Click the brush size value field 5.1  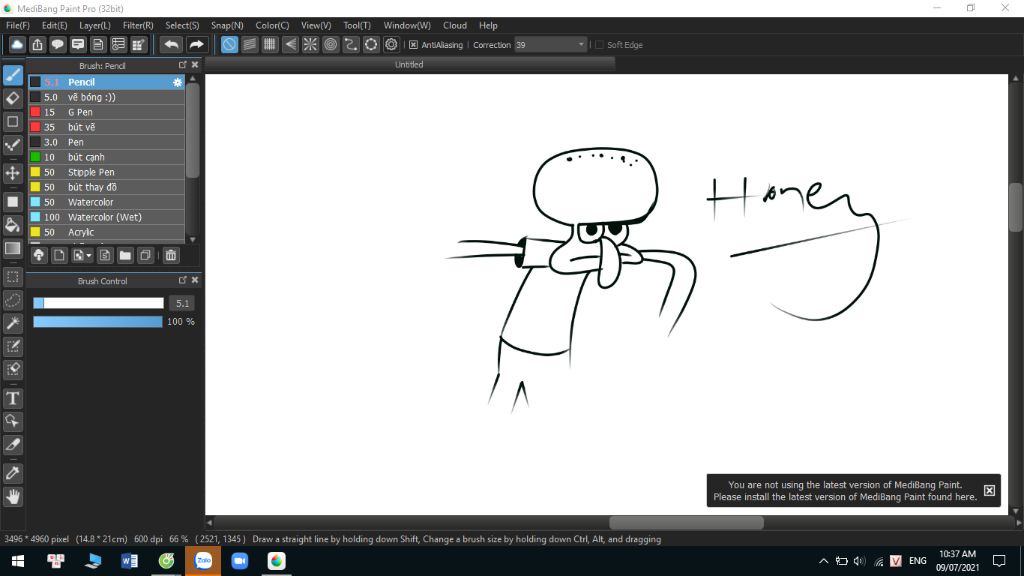click(x=182, y=303)
